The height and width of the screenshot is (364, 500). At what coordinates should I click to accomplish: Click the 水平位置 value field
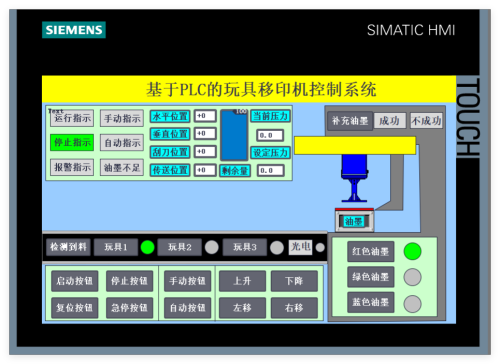click(205, 116)
